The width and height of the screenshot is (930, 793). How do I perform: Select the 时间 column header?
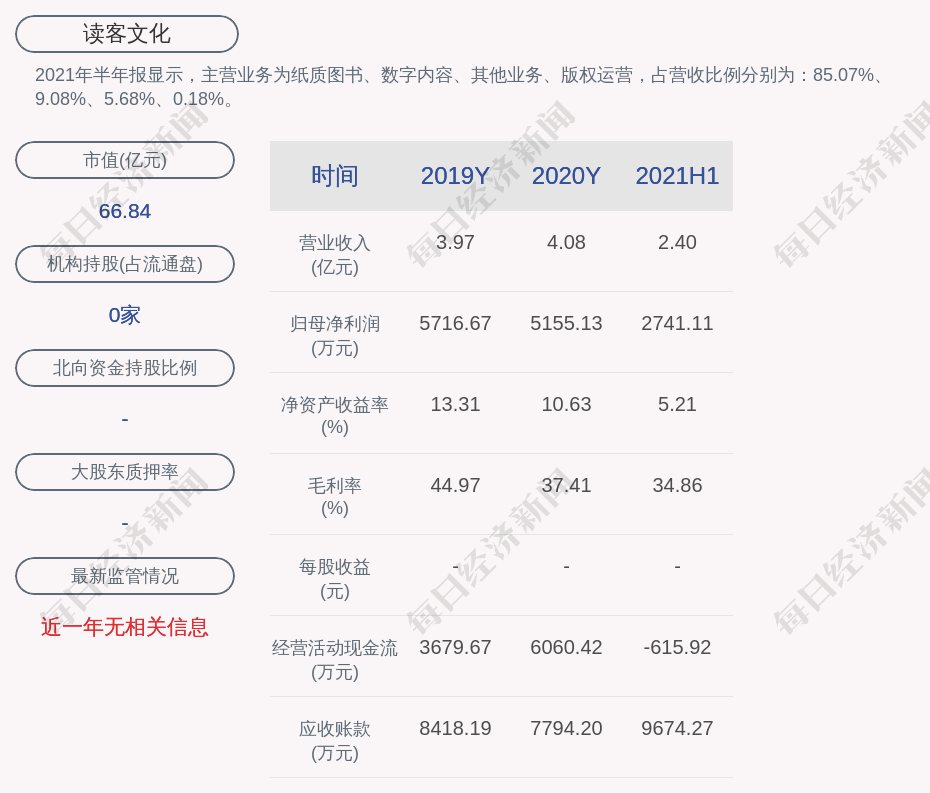[x=334, y=176]
